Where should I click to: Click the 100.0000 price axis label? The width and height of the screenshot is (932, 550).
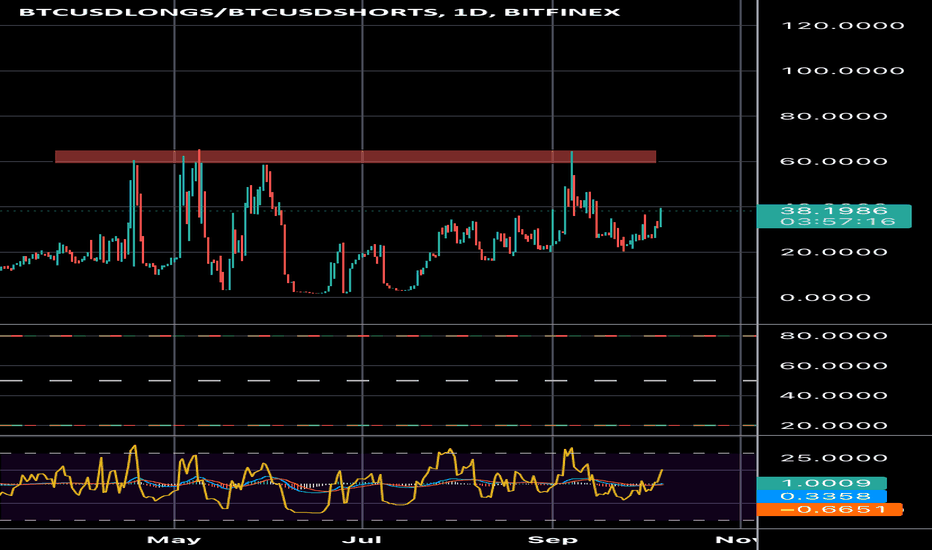[843, 71]
